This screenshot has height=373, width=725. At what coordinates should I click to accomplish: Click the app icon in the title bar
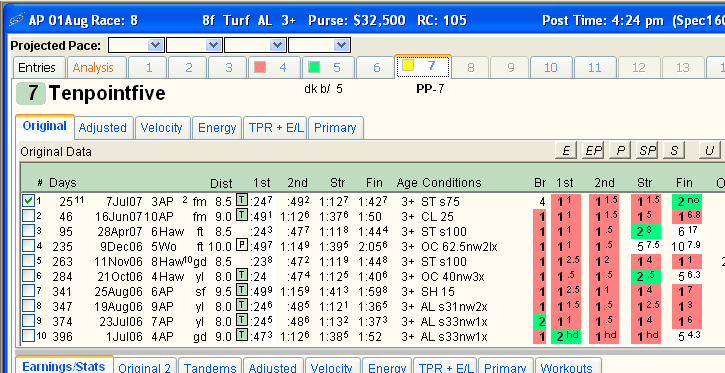(17, 20)
